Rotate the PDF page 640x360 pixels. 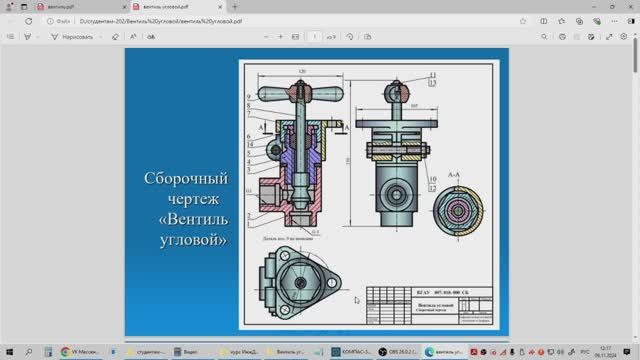(349, 37)
